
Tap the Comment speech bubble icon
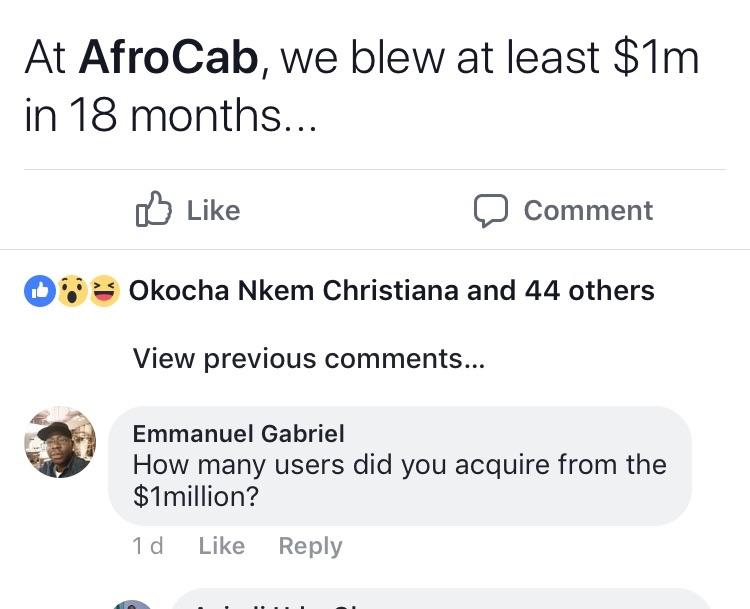(x=490, y=210)
